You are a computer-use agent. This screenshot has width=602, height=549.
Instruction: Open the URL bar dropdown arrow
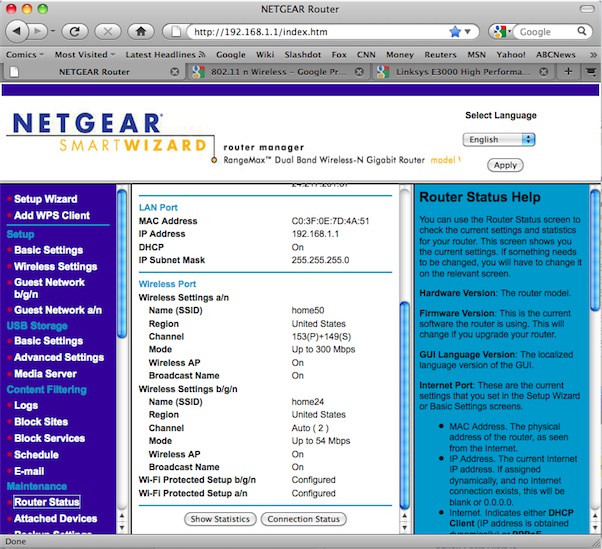click(x=468, y=31)
